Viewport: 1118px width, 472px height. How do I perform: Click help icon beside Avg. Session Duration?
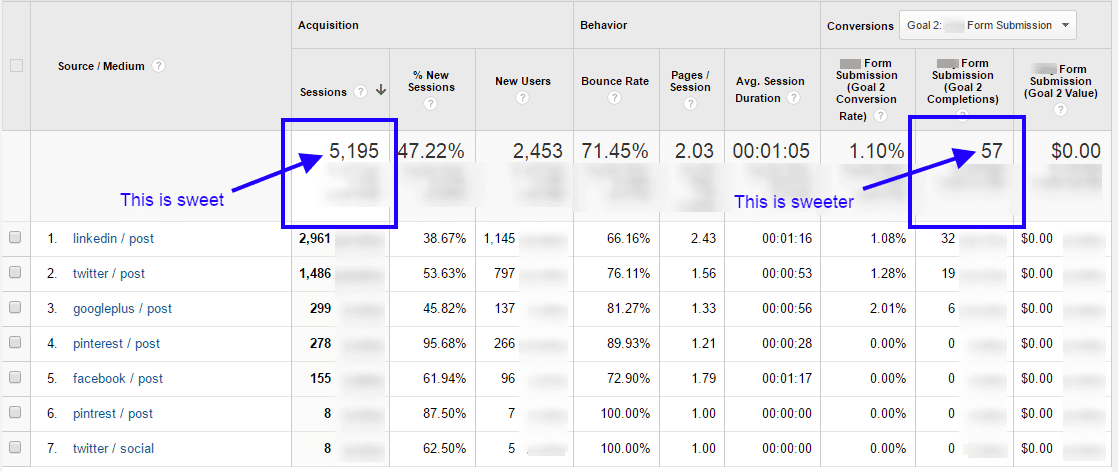point(793,98)
